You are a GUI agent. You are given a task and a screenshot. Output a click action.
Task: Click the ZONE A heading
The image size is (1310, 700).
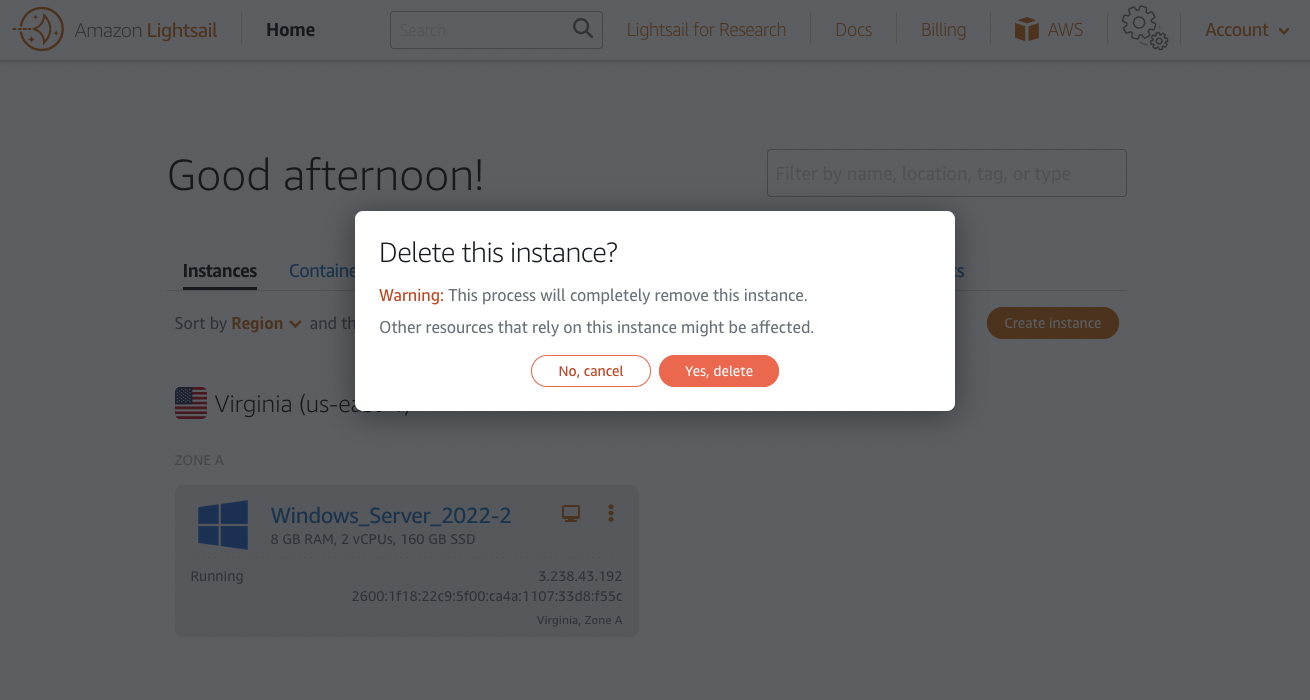tap(199, 460)
